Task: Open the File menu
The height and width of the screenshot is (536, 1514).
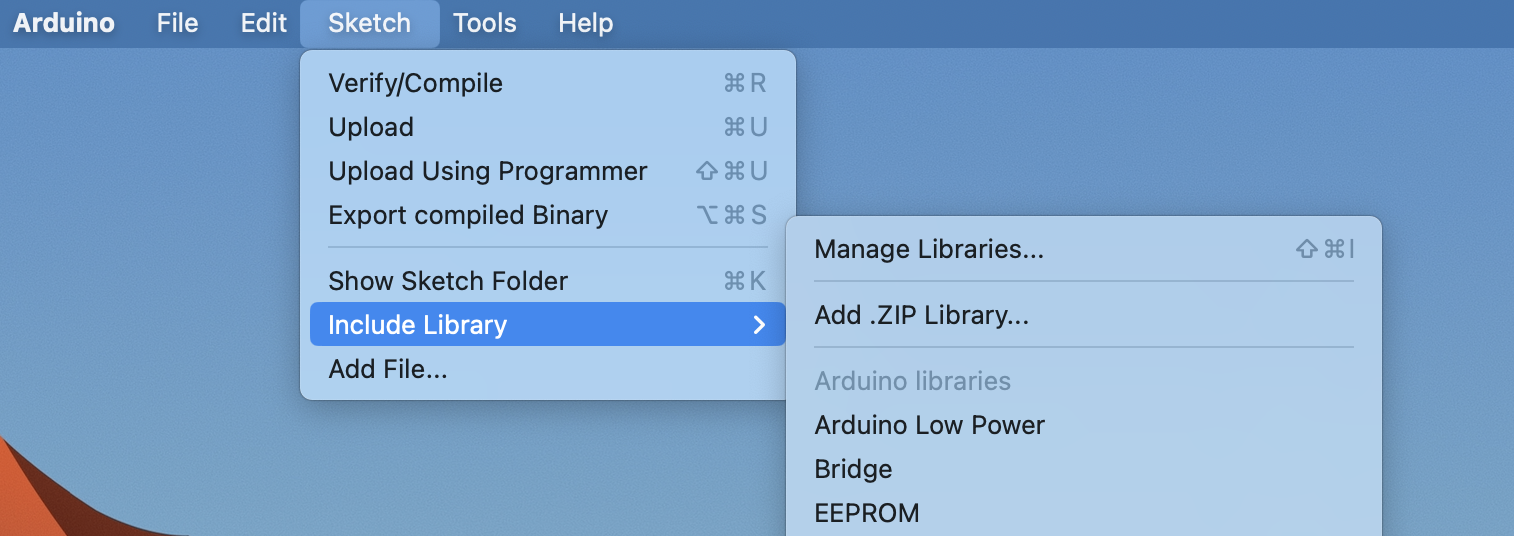Action: pos(177,23)
